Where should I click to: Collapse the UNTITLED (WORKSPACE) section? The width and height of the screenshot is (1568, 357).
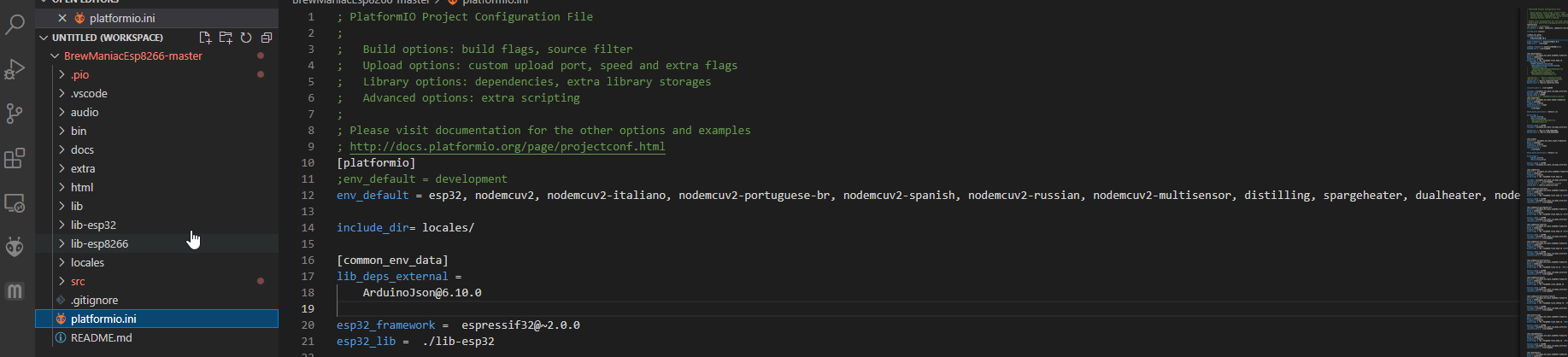coord(44,38)
